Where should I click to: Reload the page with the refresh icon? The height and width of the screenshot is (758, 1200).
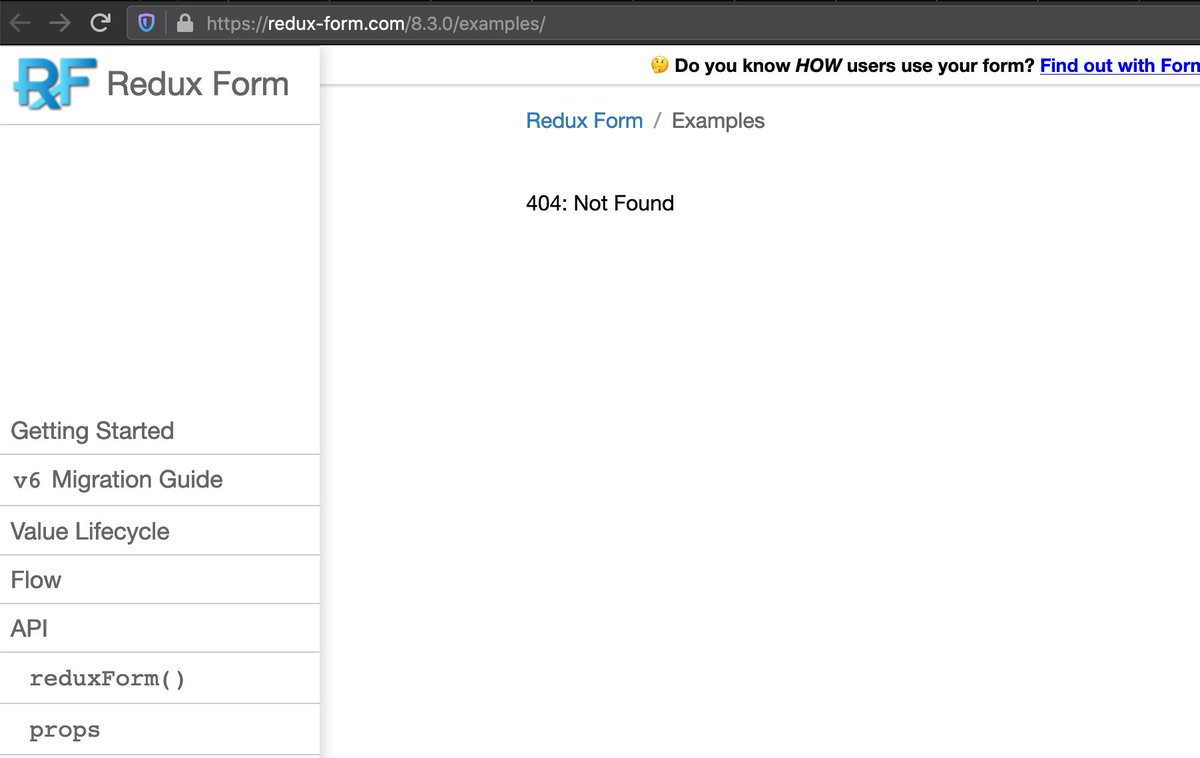(100, 23)
